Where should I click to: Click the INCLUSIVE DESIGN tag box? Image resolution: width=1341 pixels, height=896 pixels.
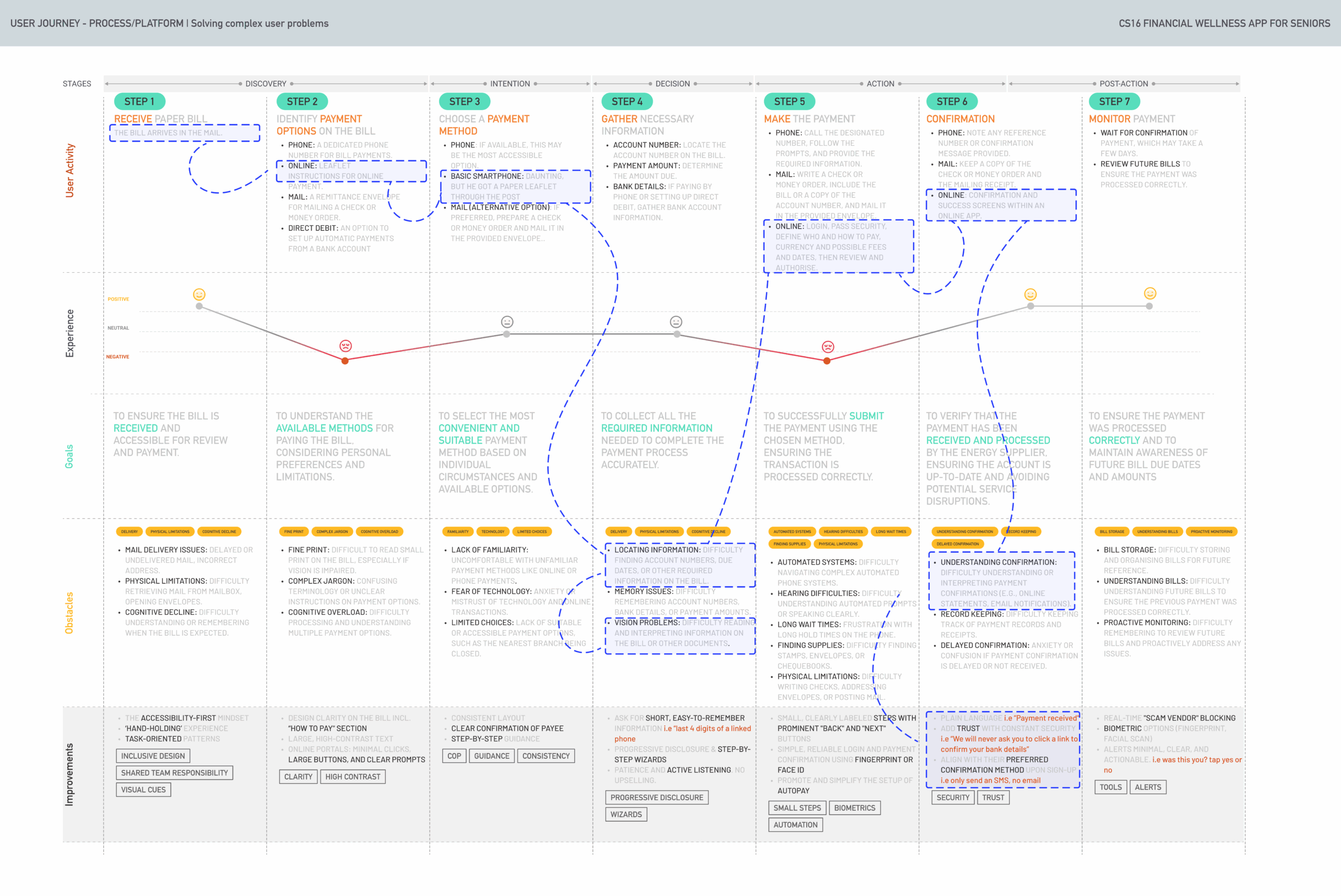[x=153, y=756]
